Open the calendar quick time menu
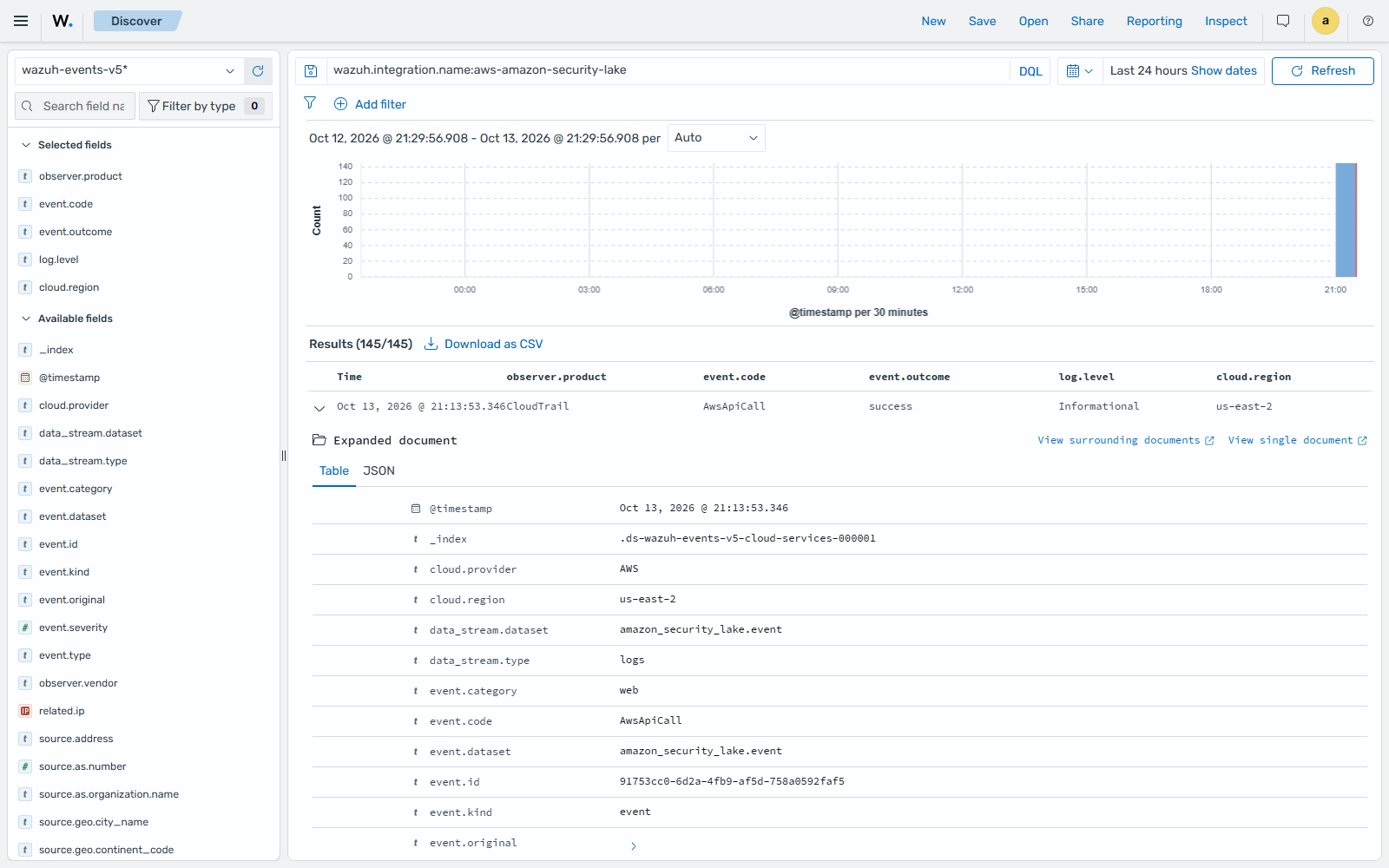 pyautogui.click(x=1079, y=71)
